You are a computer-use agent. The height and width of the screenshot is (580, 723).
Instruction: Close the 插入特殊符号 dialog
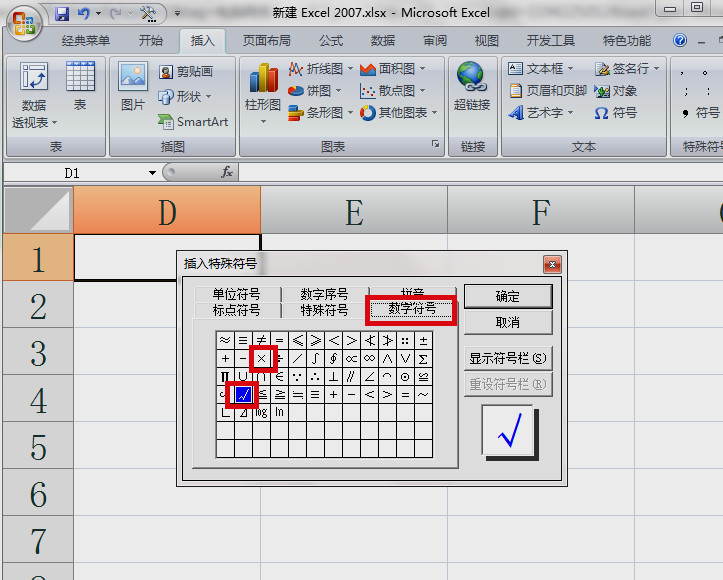[x=552, y=264]
